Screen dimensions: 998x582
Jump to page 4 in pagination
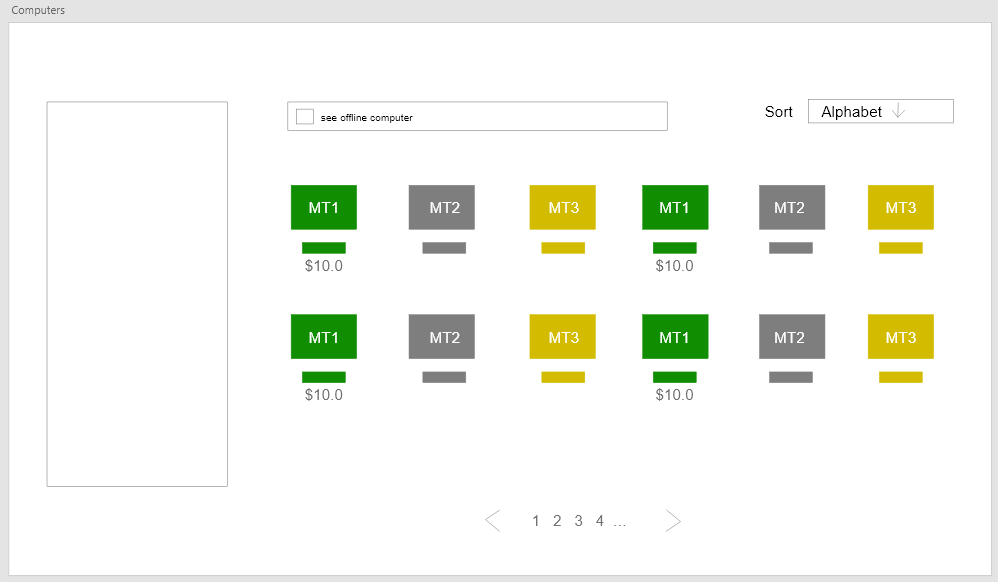[600, 521]
